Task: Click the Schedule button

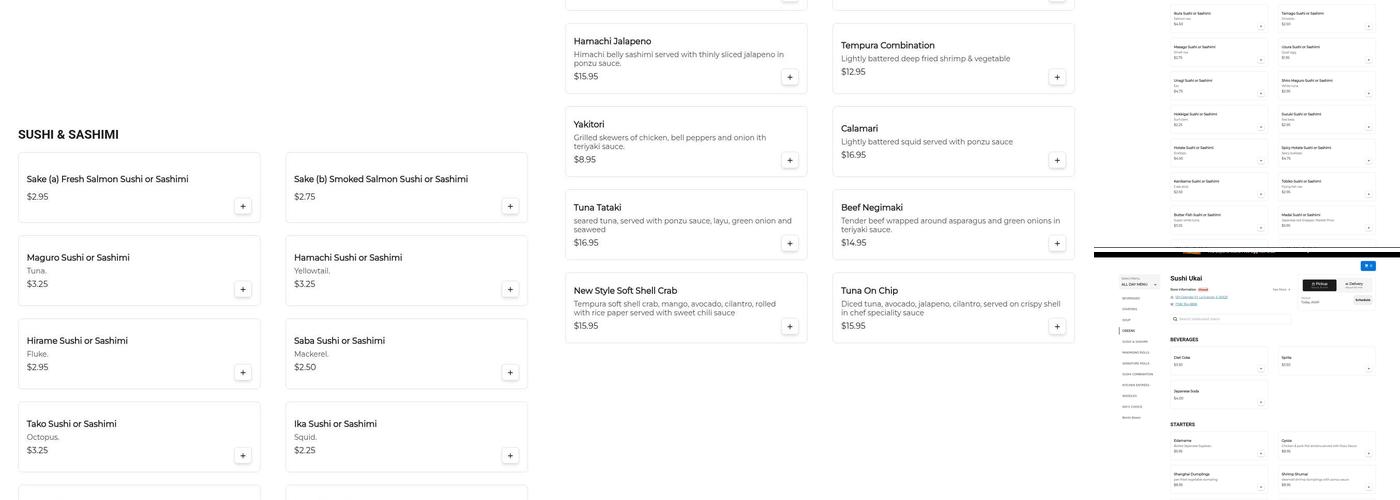Action: 1362,300
